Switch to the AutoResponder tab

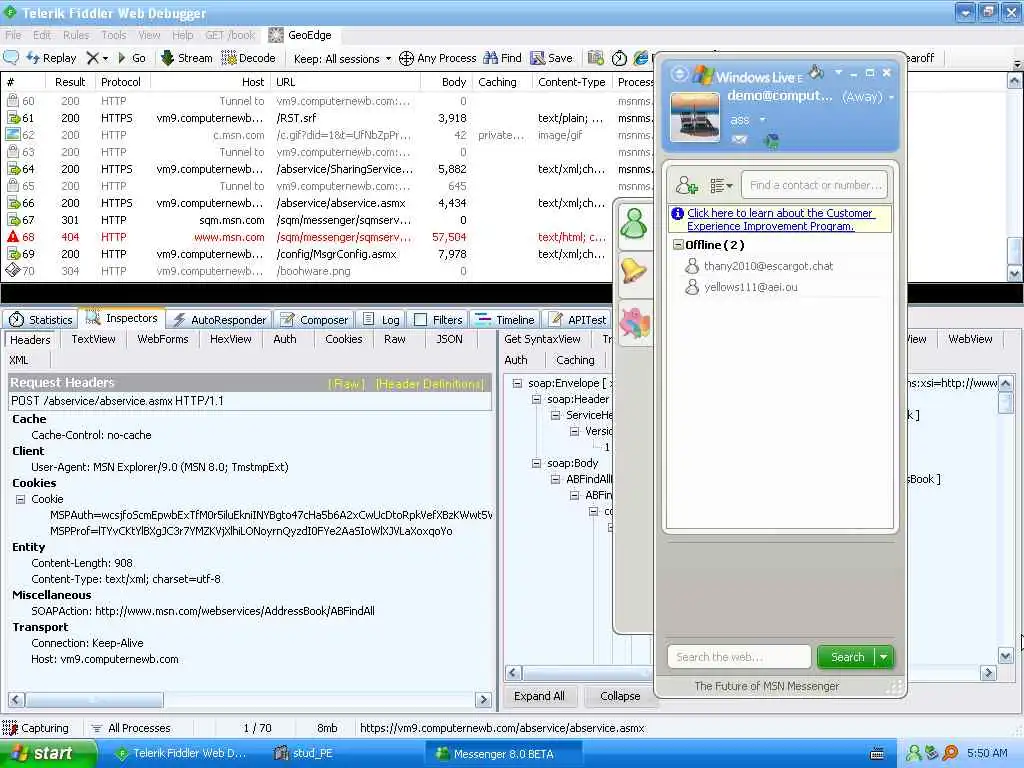pos(219,319)
